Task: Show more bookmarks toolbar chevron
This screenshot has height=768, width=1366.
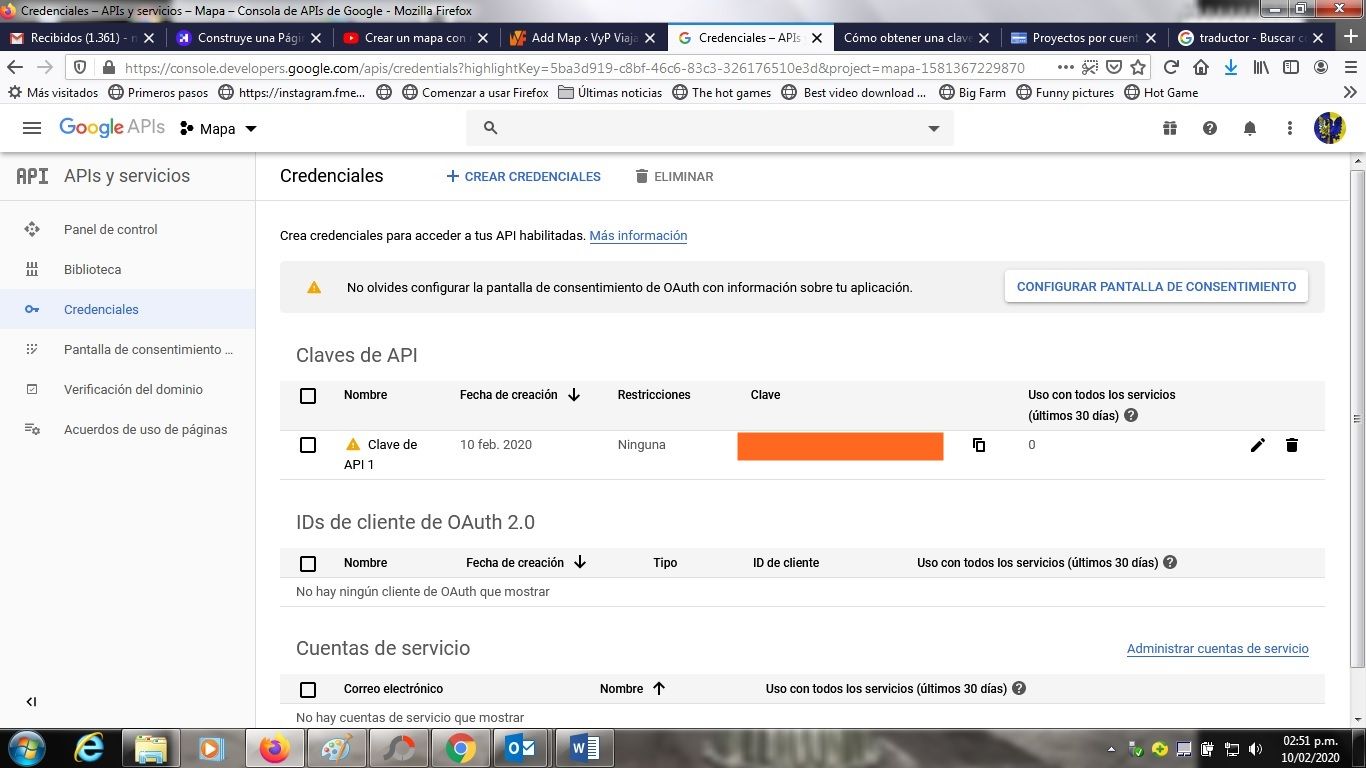Action: tap(1350, 92)
